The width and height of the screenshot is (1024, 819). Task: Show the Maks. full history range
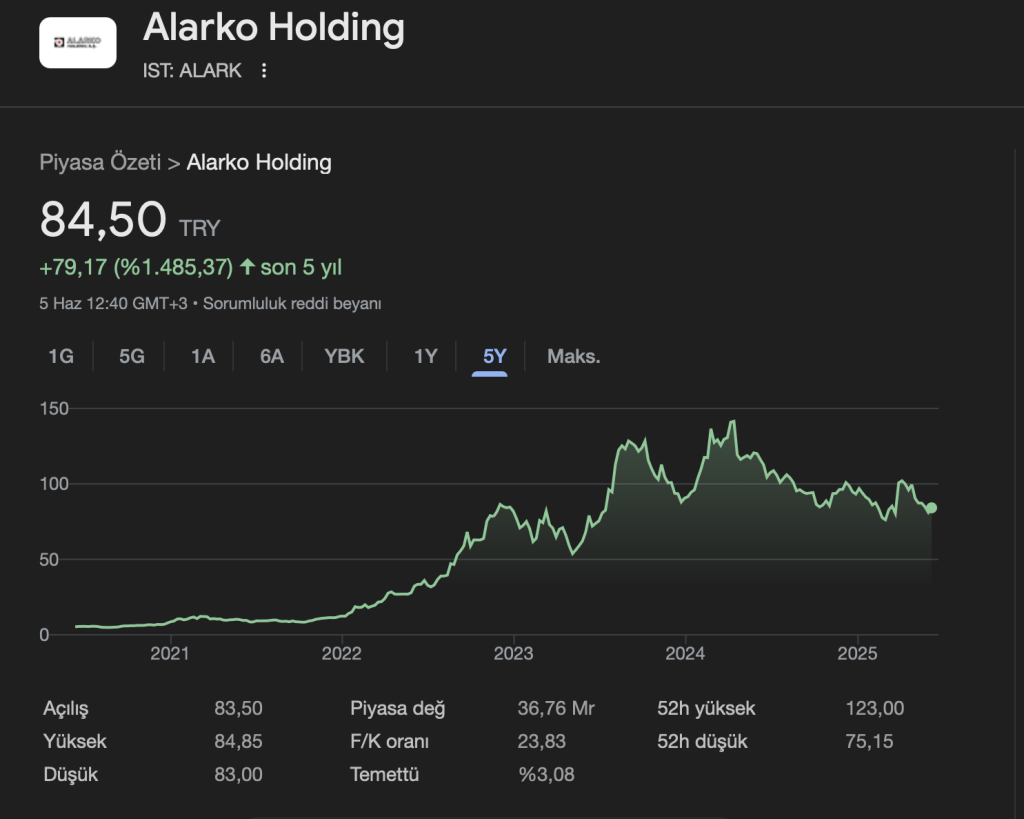[573, 356]
